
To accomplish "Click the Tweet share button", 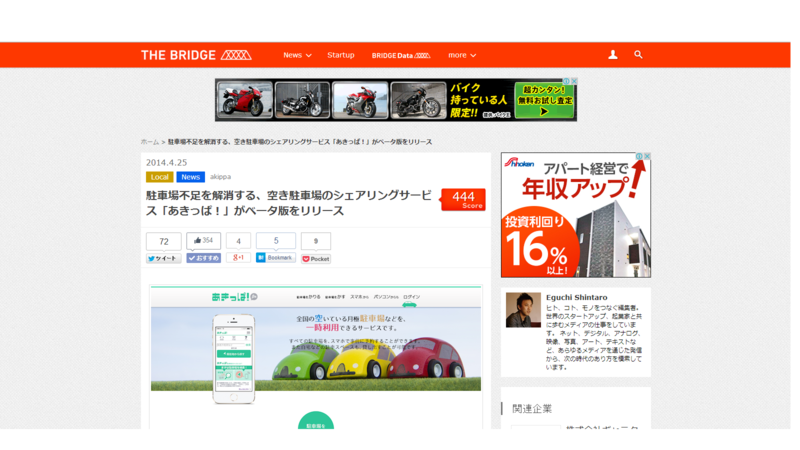I will pyautogui.click(x=163, y=259).
